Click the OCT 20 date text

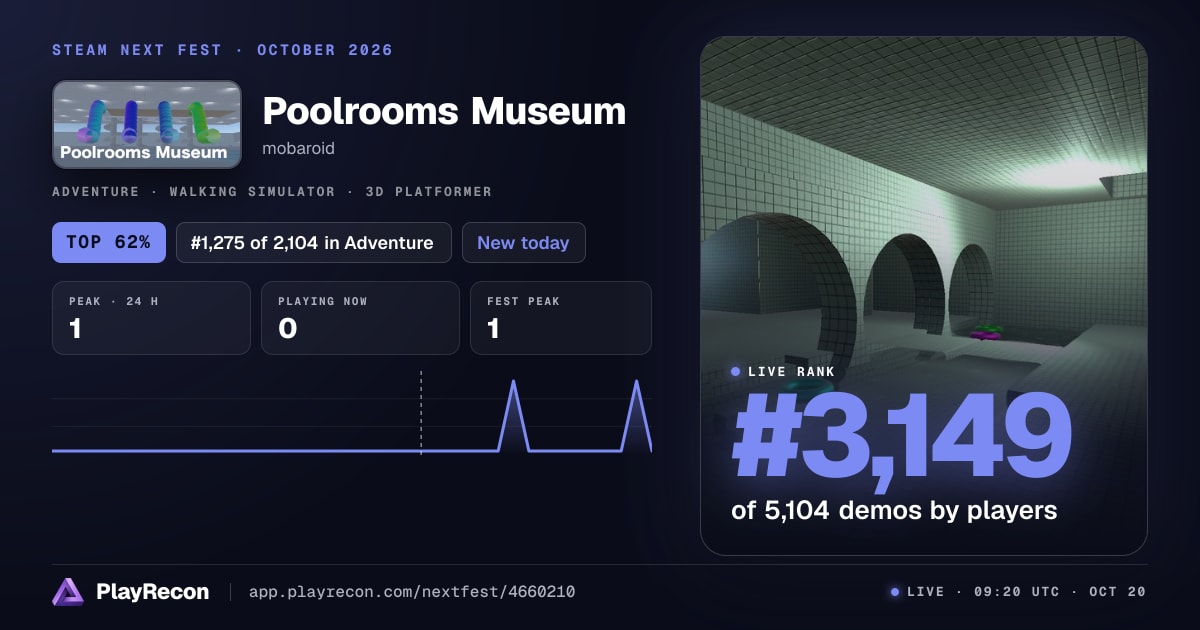point(1116,592)
